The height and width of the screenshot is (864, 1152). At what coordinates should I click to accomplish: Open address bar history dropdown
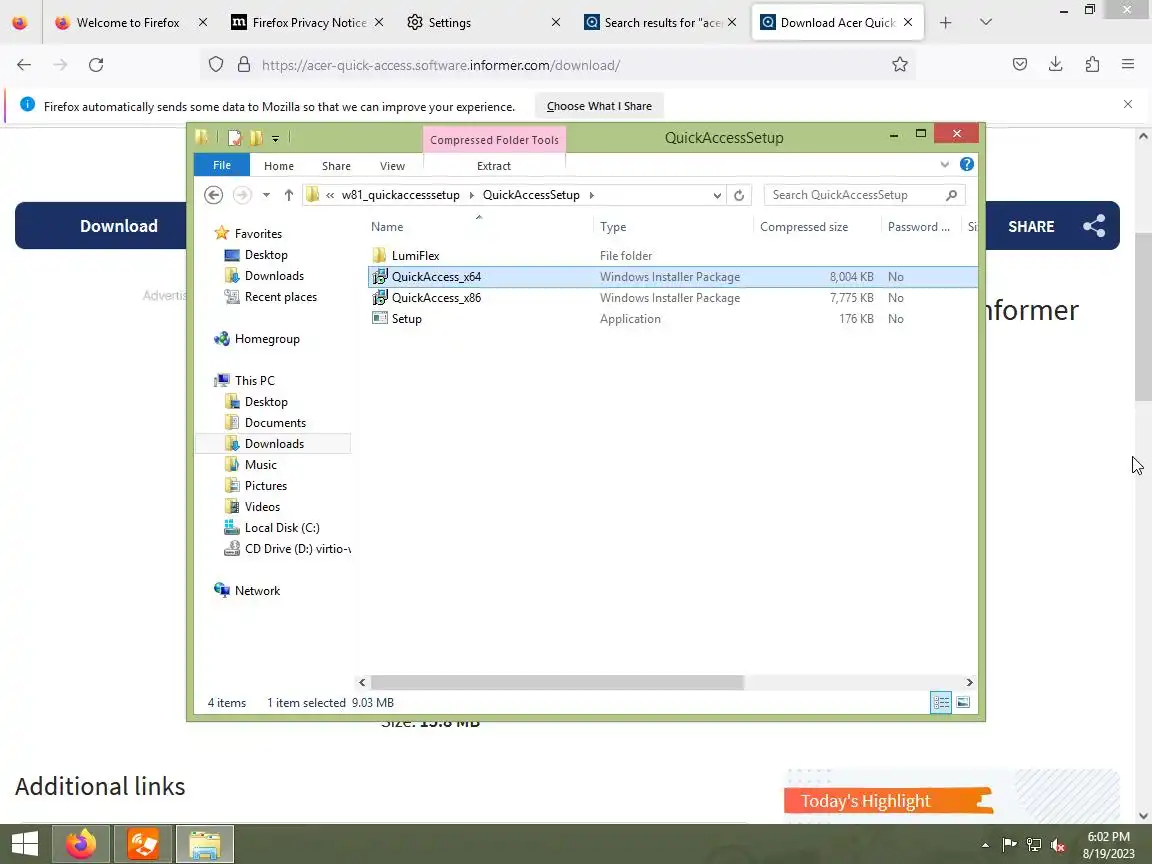717,195
